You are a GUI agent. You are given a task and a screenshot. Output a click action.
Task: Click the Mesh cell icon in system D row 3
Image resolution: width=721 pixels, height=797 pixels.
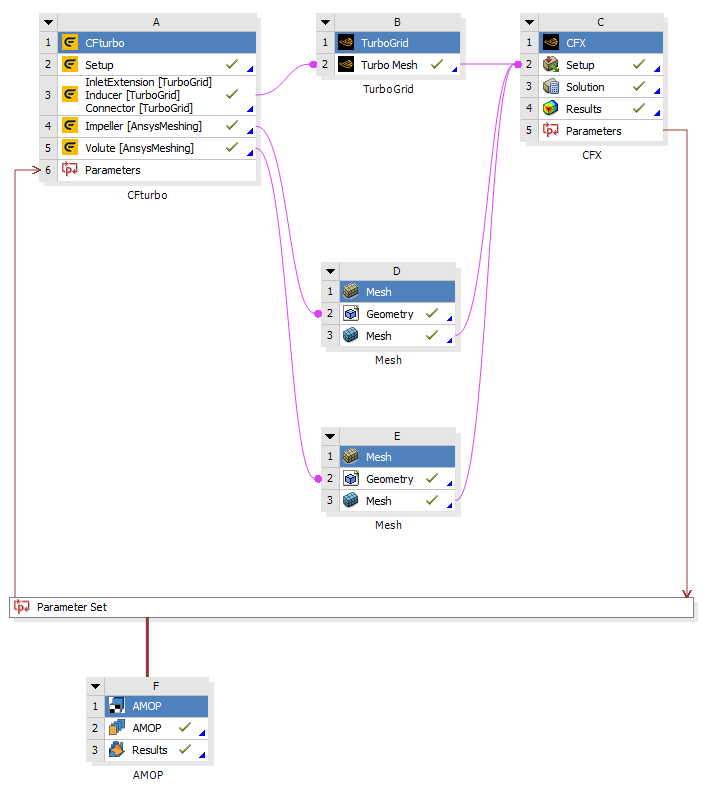[x=351, y=335]
